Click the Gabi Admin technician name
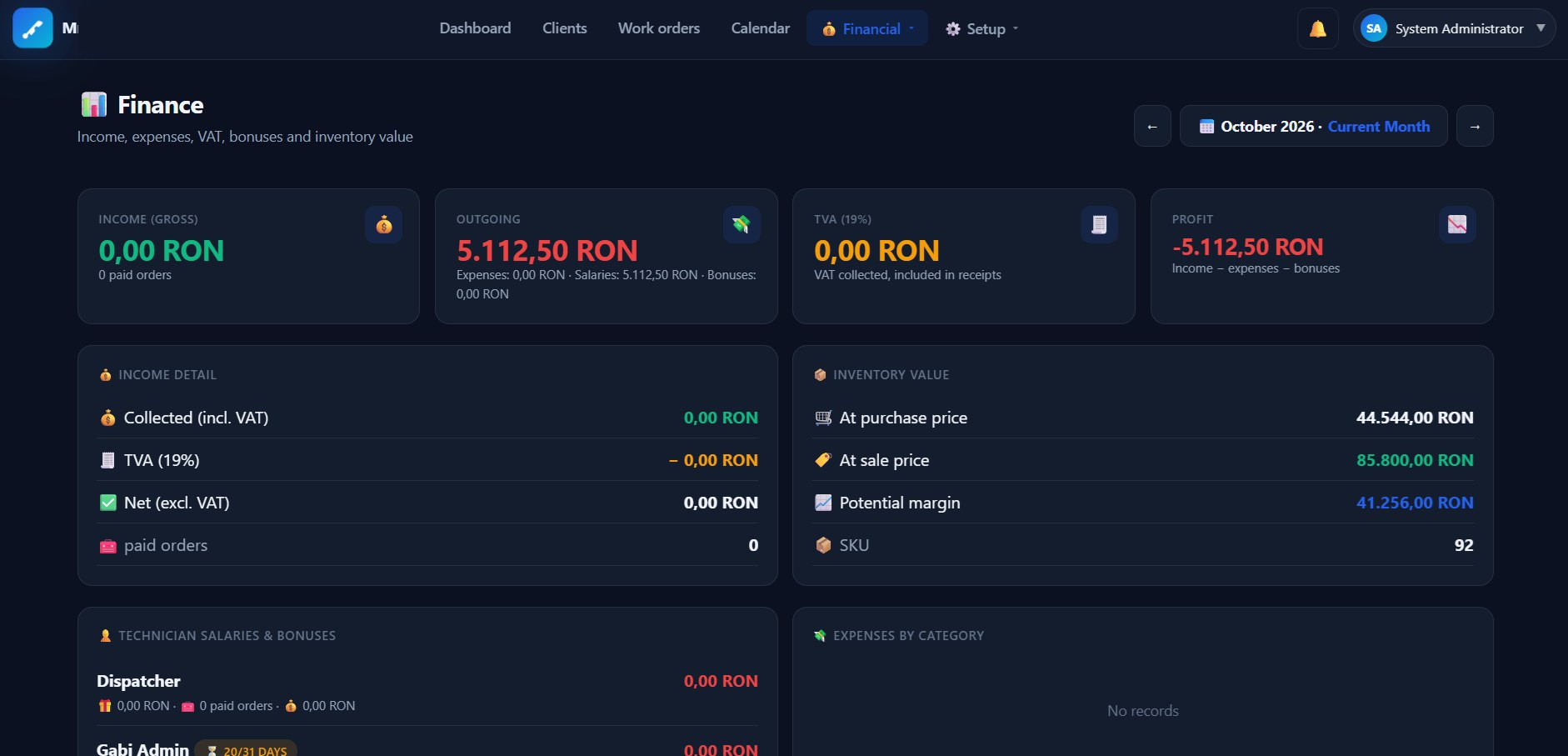Screen dimensions: 1568x756 (142, 749)
